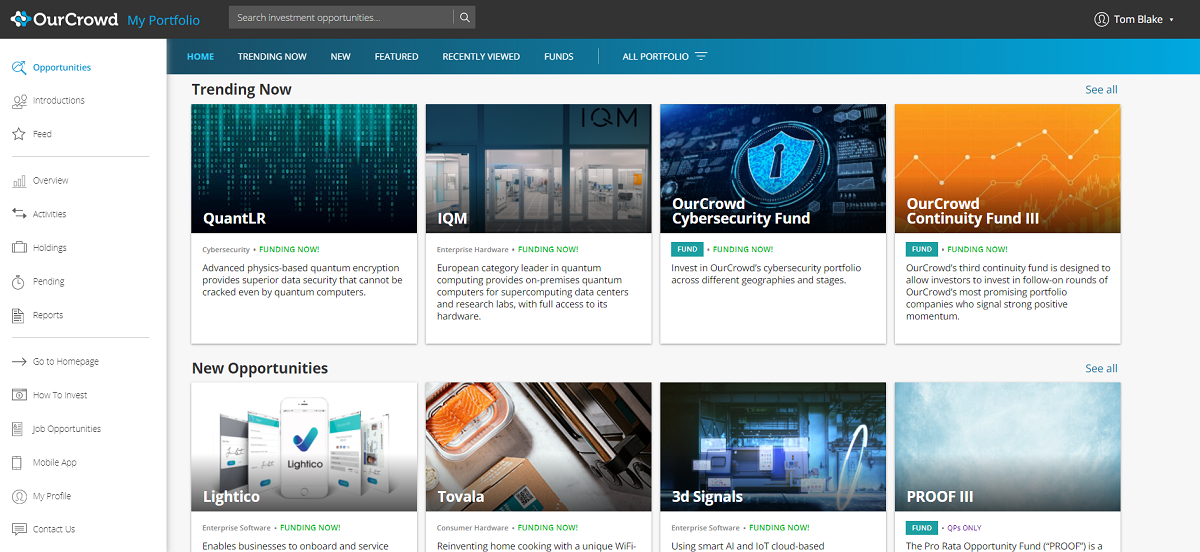Click the Tom Blake user avatar icon
Viewport: 1200px width, 552px height.
[1102, 19]
